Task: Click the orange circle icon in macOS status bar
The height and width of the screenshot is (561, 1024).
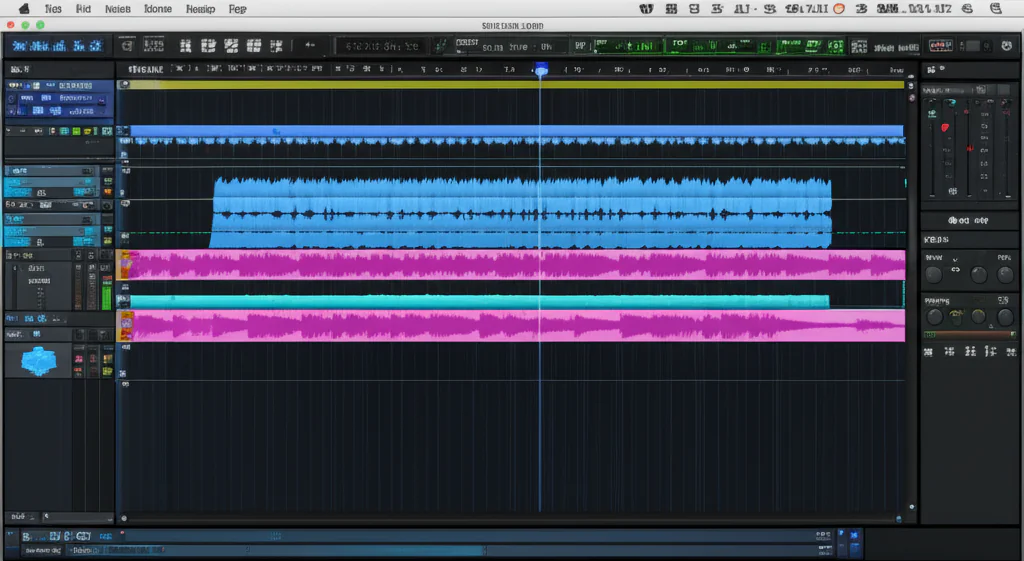Action: point(839,8)
